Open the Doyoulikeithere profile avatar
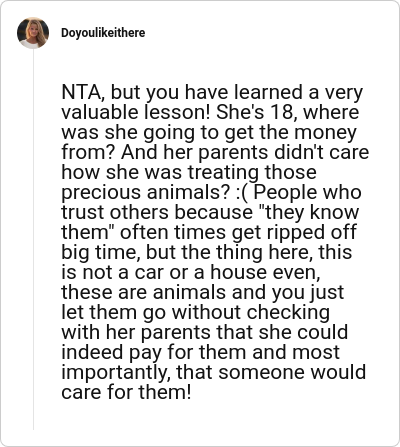 (x=33, y=33)
